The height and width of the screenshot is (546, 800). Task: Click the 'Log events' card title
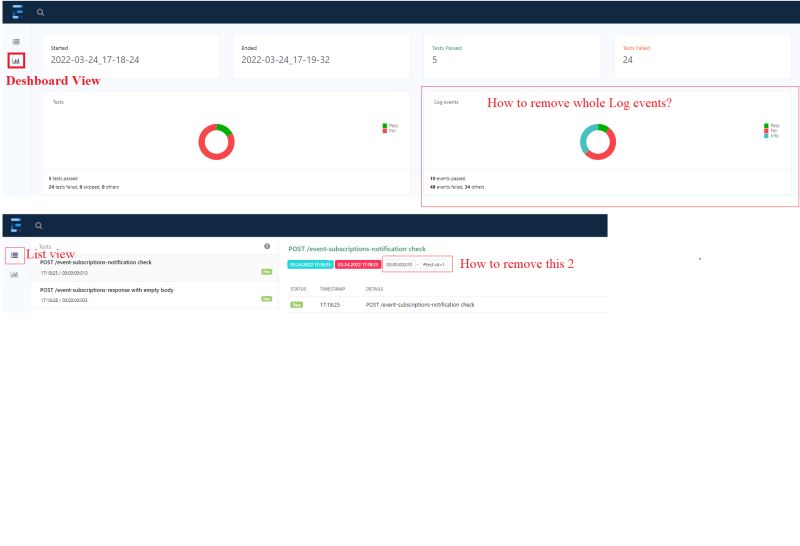[446, 102]
